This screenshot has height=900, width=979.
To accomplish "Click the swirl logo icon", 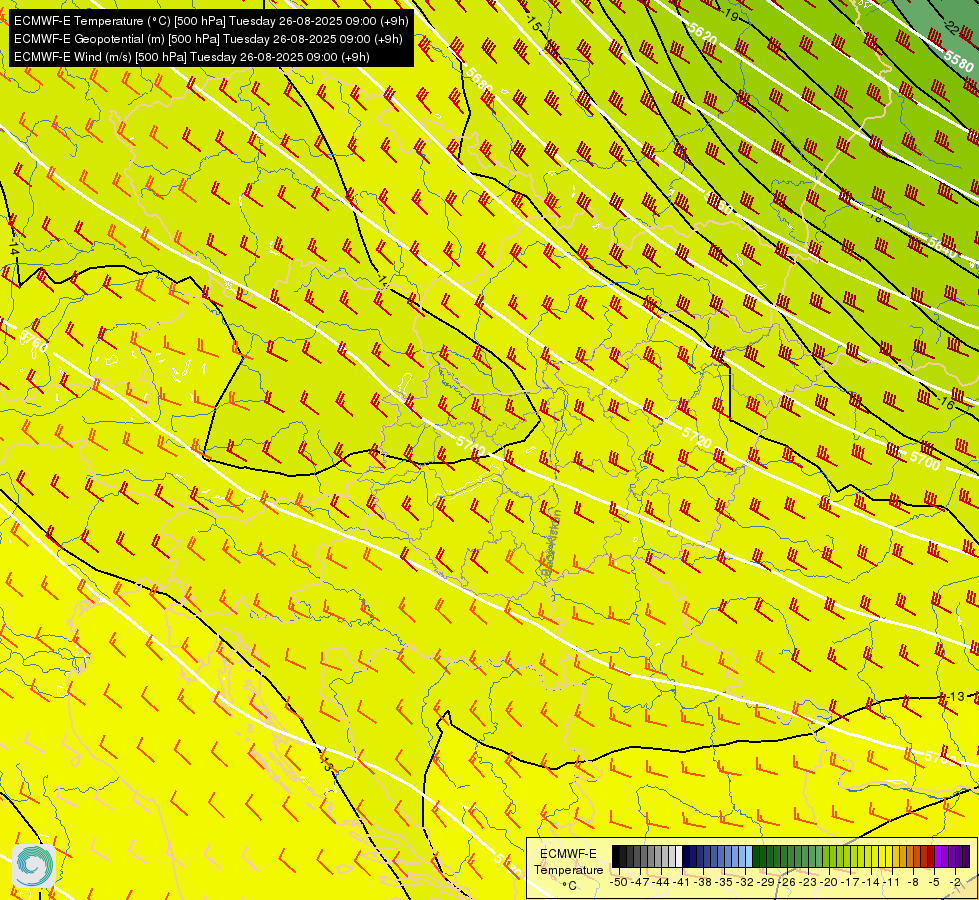I will click(x=34, y=866).
